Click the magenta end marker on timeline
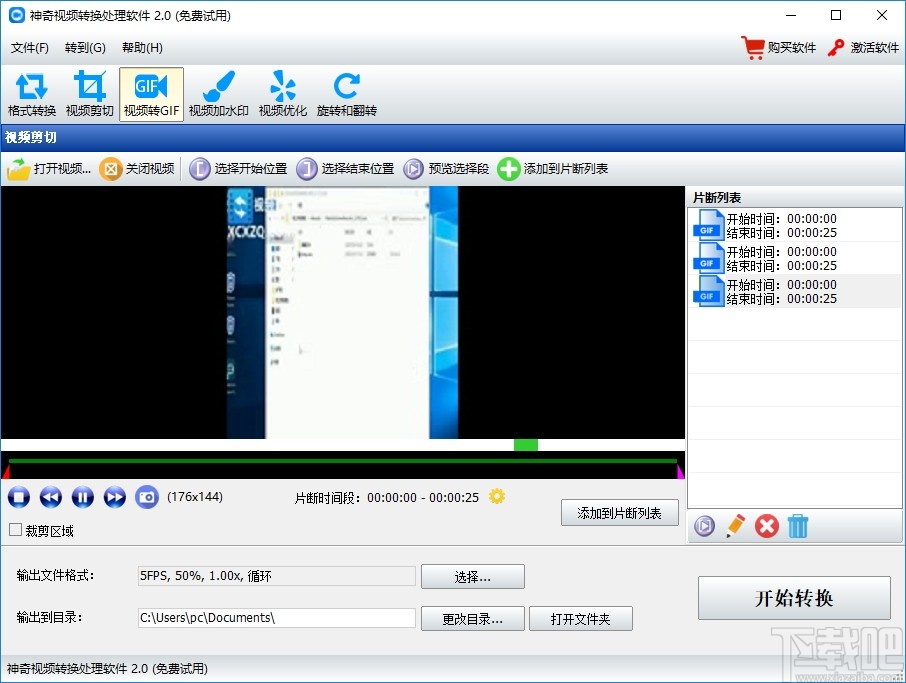 pos(680,472)
